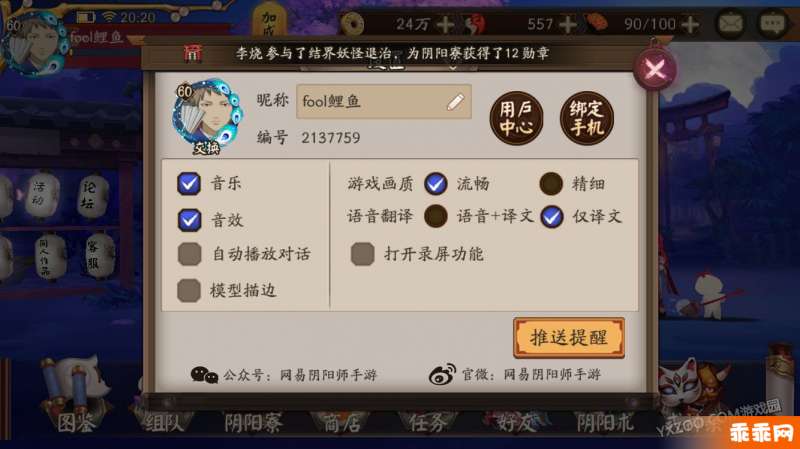
Task: Enable 模型描边 model outline checkbox
Action: click(x=189, y=290)
